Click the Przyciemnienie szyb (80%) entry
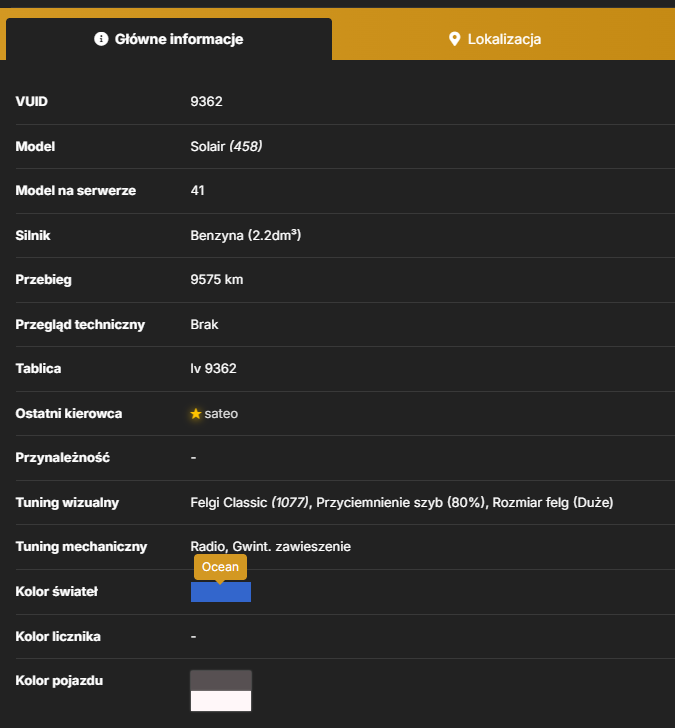Viewport: 675px width, 728px height. click(x=401, y=502)
